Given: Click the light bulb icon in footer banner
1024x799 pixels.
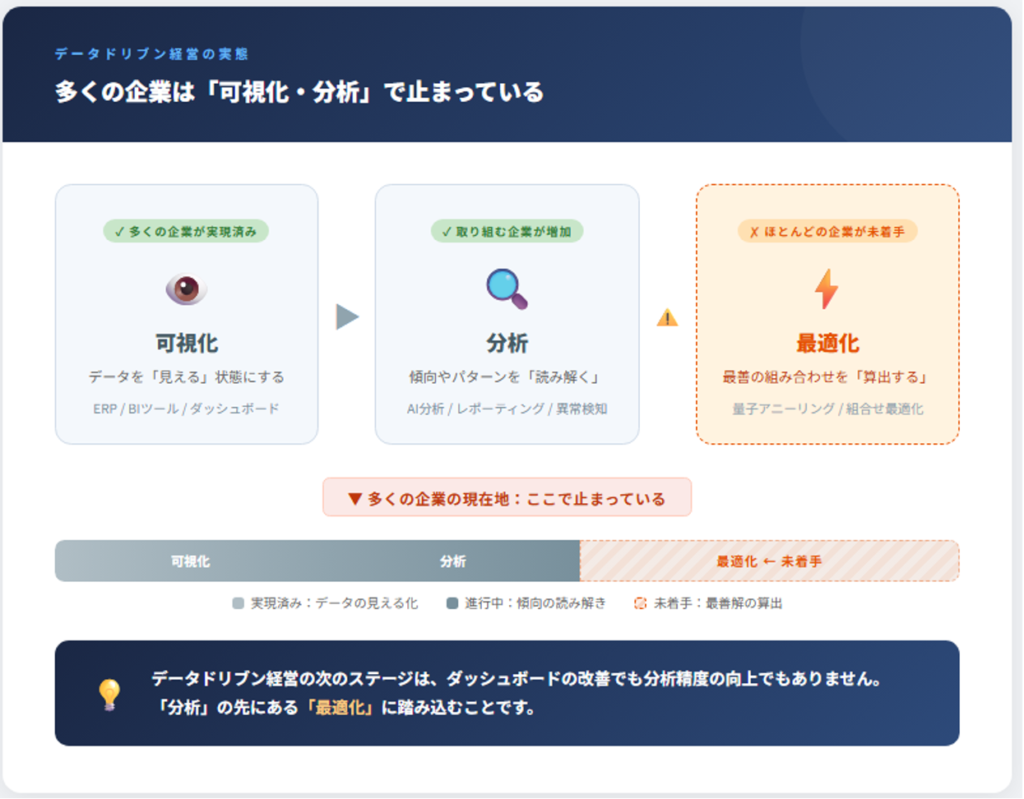Looking at the screenshot, I should (x=108, y=694).
